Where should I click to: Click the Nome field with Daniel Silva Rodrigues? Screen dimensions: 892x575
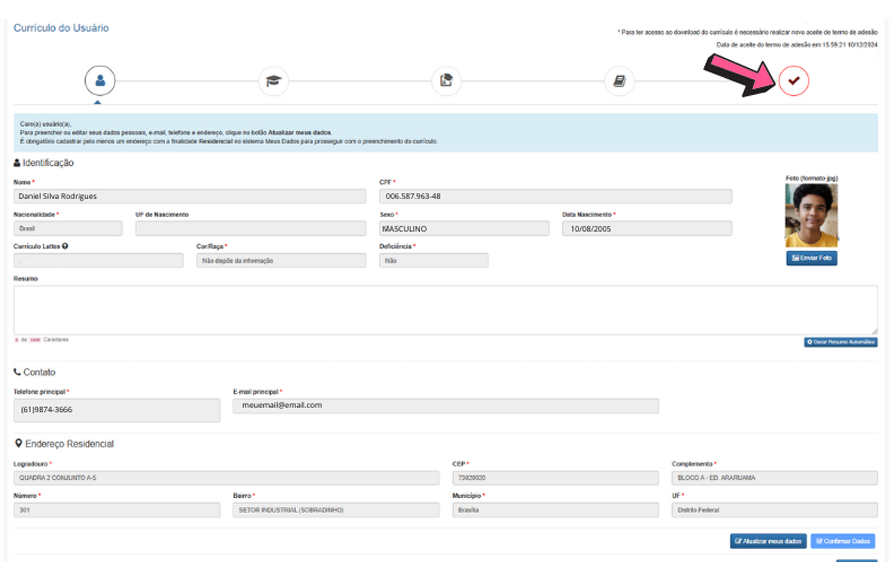[190, 196]
